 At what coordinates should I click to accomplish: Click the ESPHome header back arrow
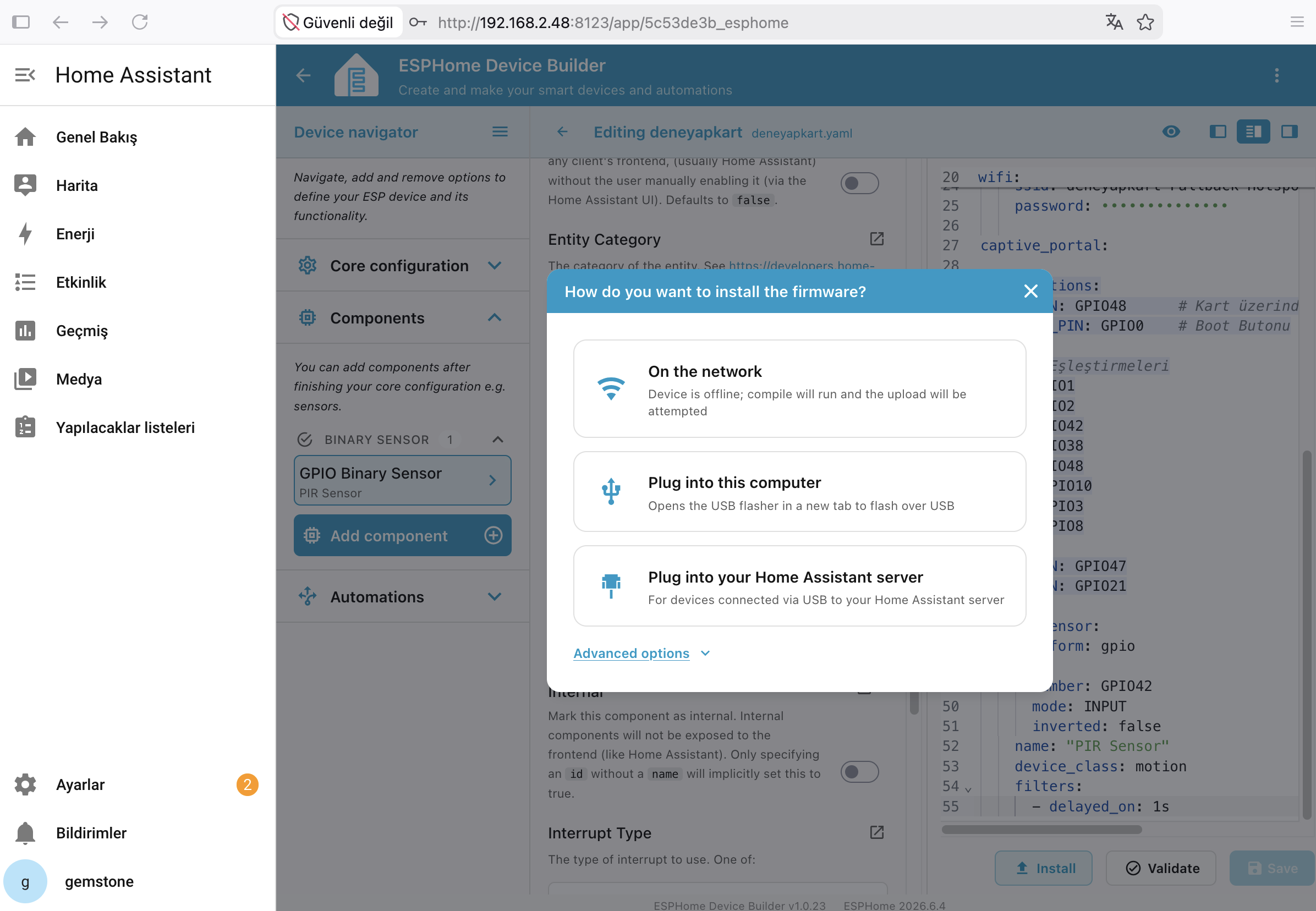304,75
